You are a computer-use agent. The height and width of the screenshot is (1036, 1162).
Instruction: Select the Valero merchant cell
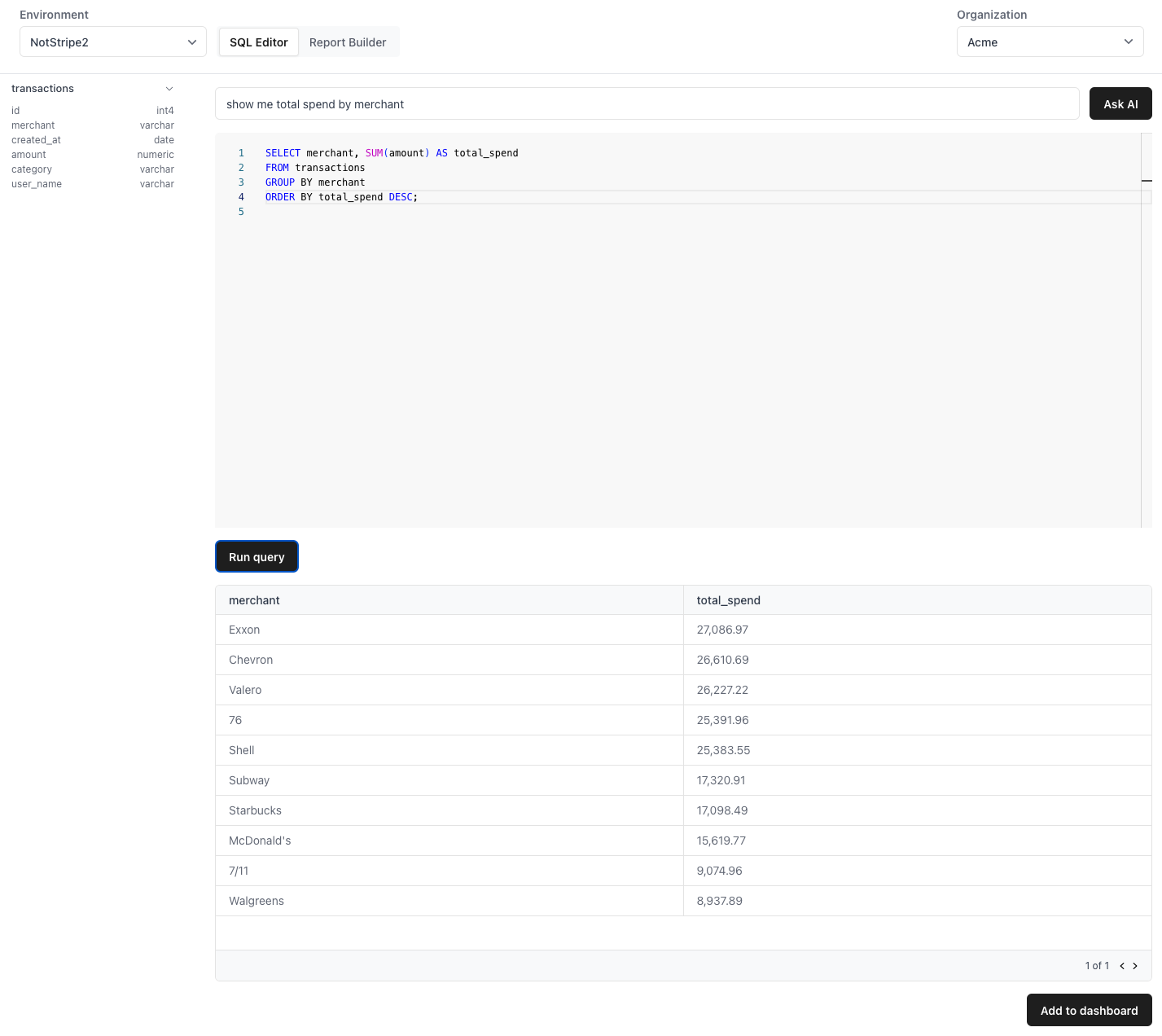point(449,690)
